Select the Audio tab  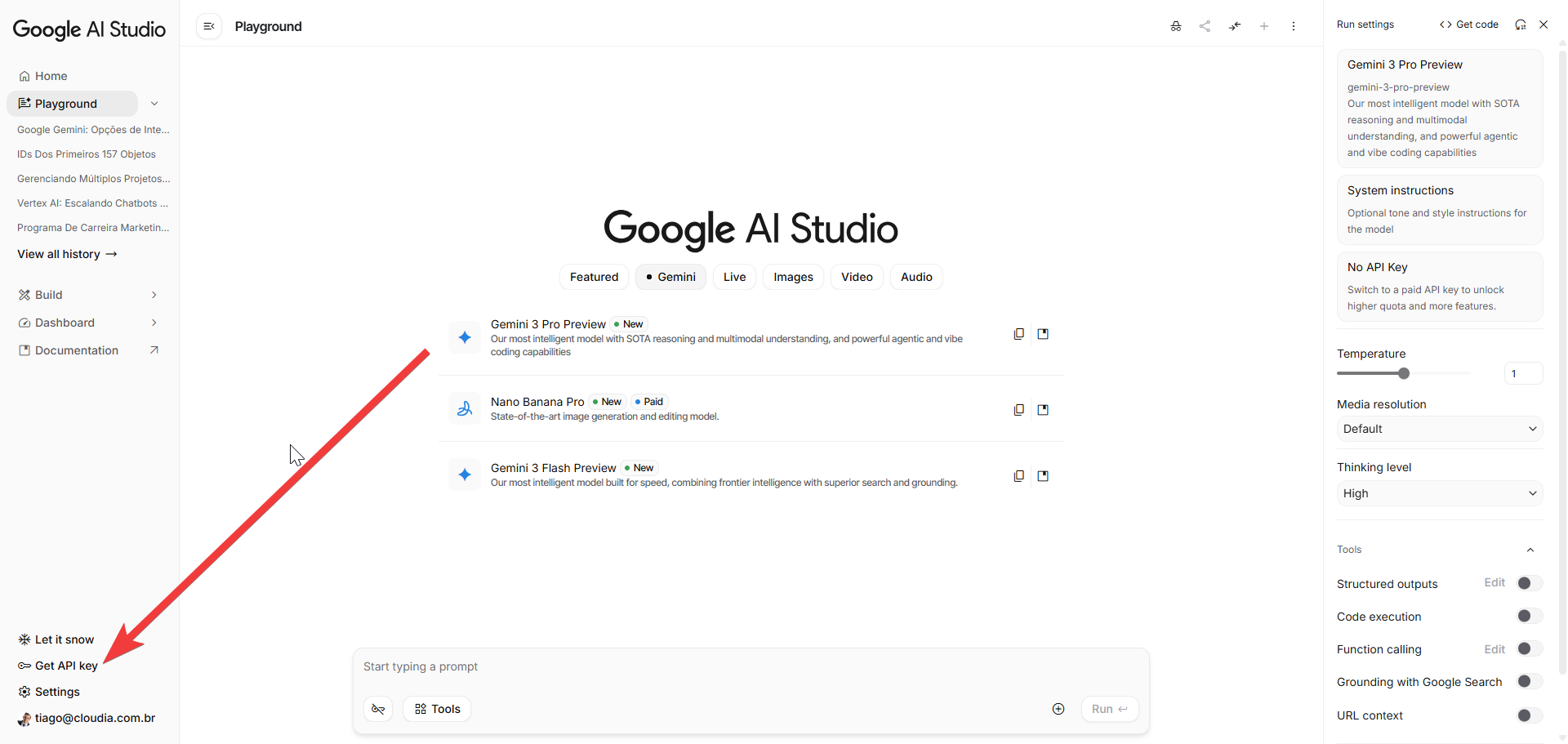[x=916, y=277]
